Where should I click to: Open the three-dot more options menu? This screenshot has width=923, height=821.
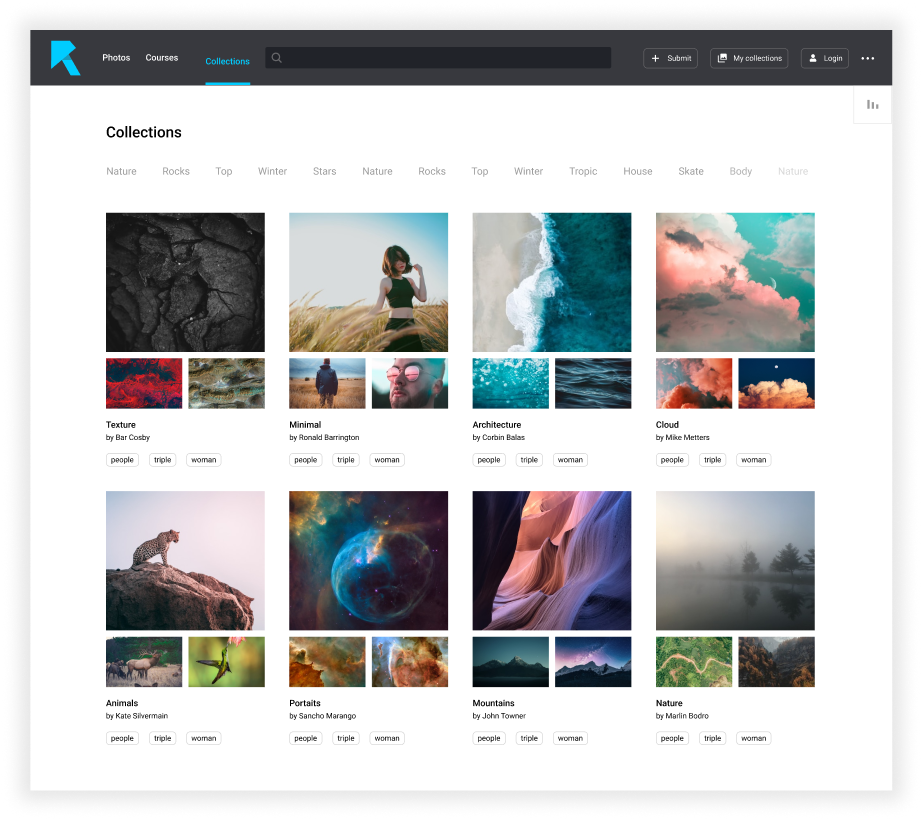(867, 58)
